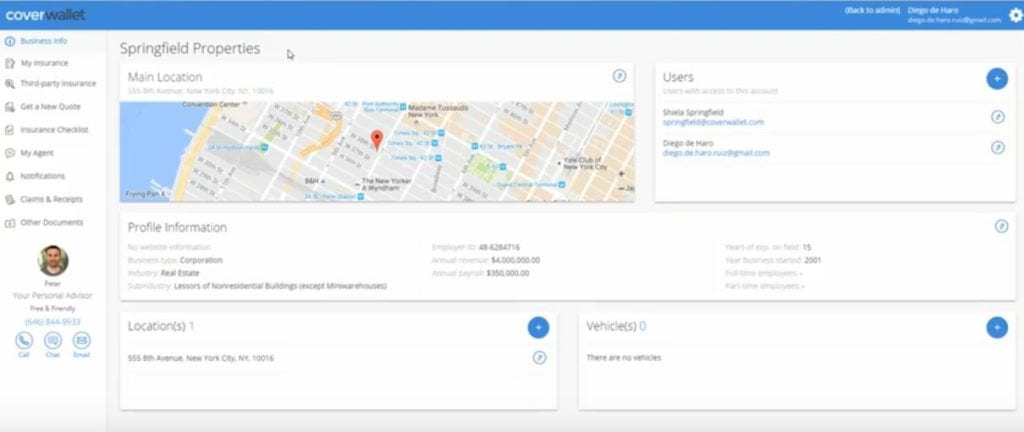Screen dimensions: 1024x432
Task: Add a new user with plus button
Action: [996, 78]
